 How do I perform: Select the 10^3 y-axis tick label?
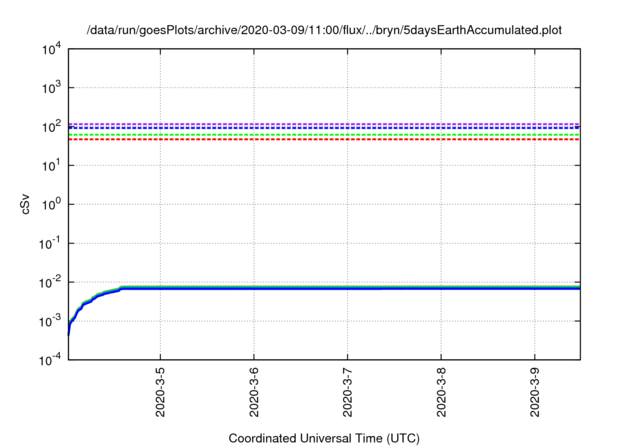[51, 88]
